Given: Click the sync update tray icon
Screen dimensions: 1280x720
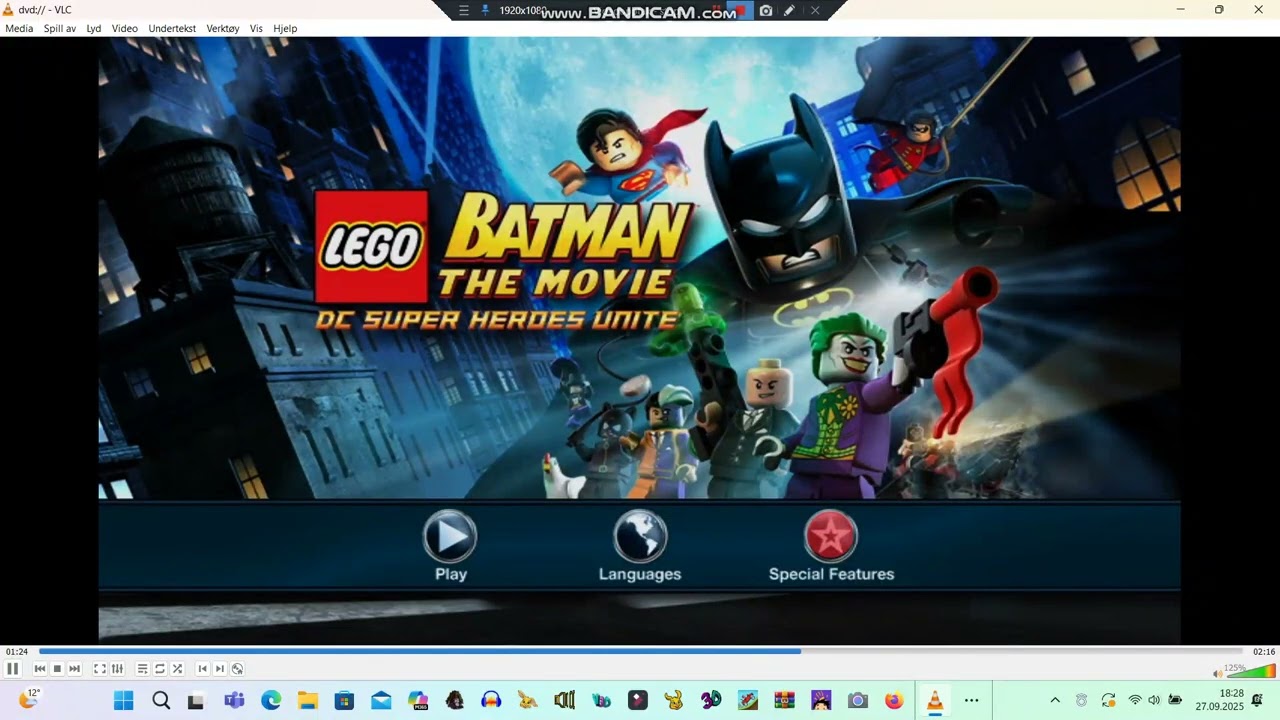Looking at the screenshot, I should click(x=1108, y=700).
